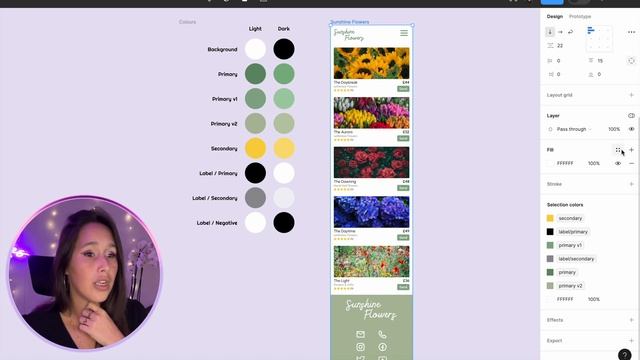Toggle layer visibility eye icon
640x360 pixels.
tap(631, 129)
